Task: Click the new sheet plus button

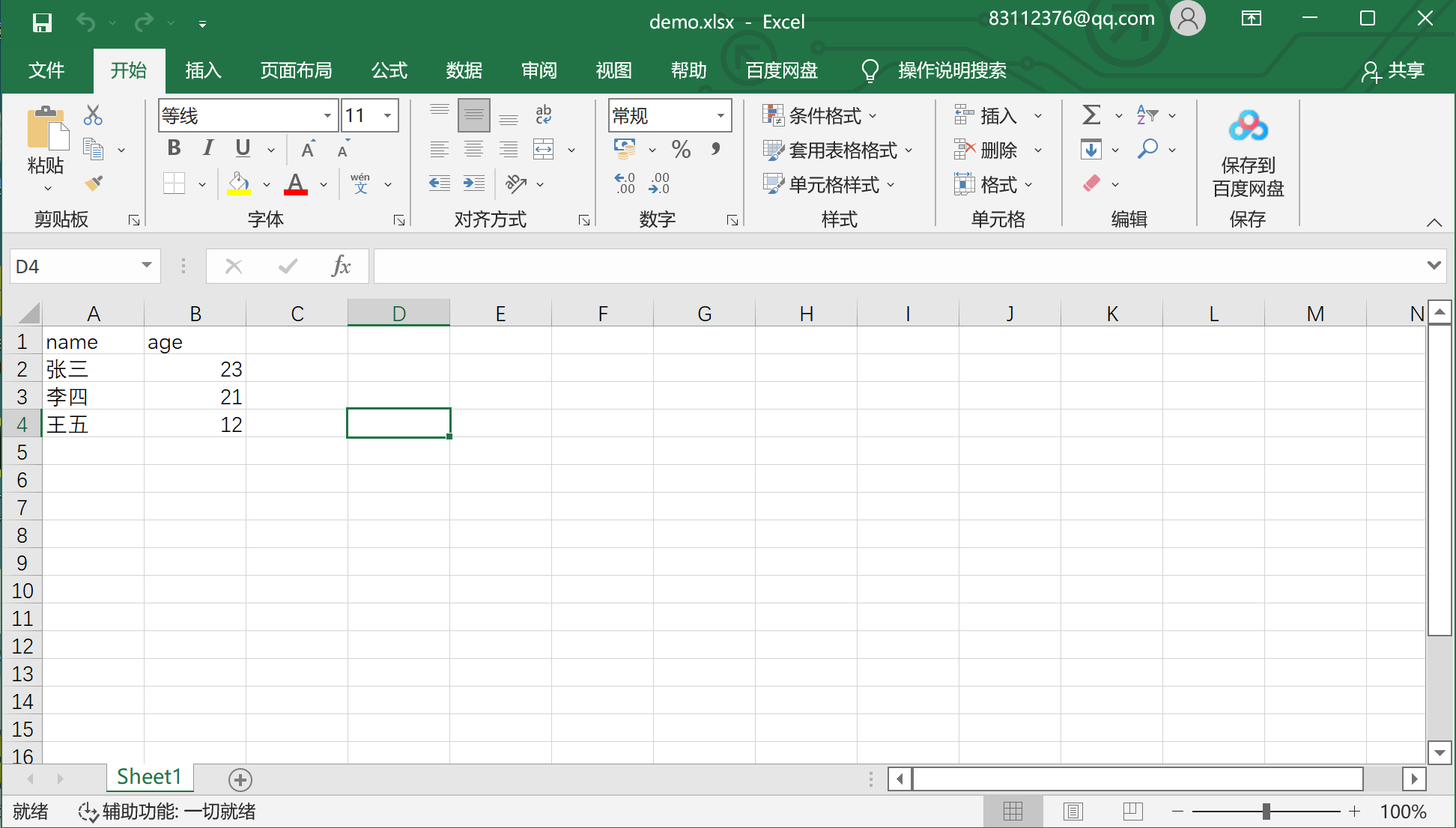Action: pyautogui.click(x=240, y=779)
